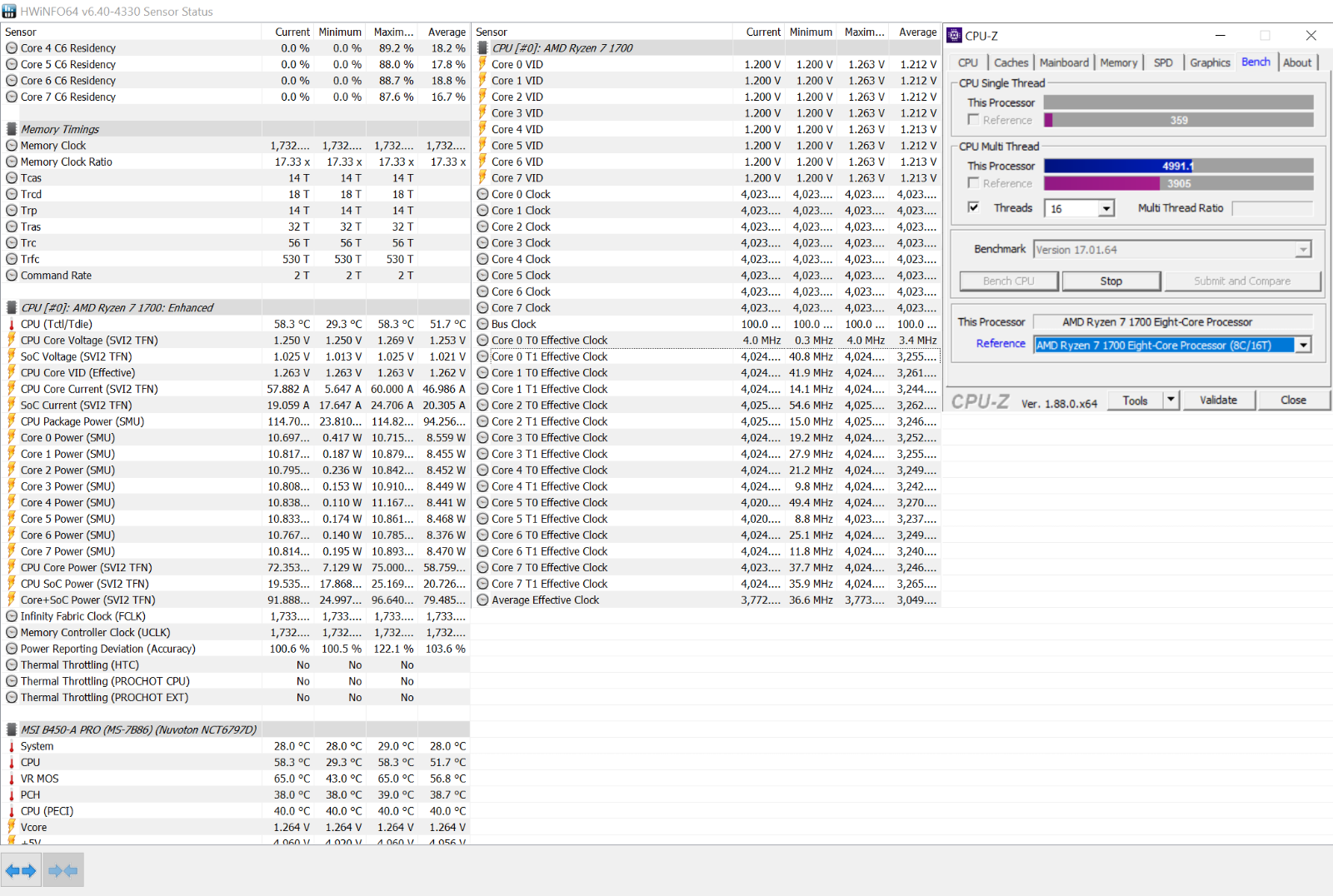Click the clock icon for Average Effective Clock
The width and height of the screenshot is (1333, 896).
[x=482, y=600]
